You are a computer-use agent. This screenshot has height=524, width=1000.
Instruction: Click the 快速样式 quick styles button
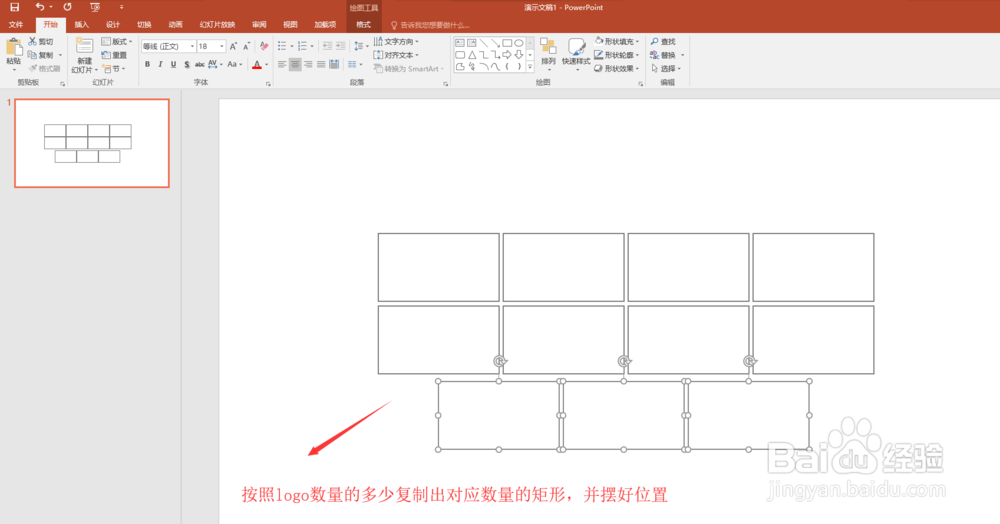point(576,53)
